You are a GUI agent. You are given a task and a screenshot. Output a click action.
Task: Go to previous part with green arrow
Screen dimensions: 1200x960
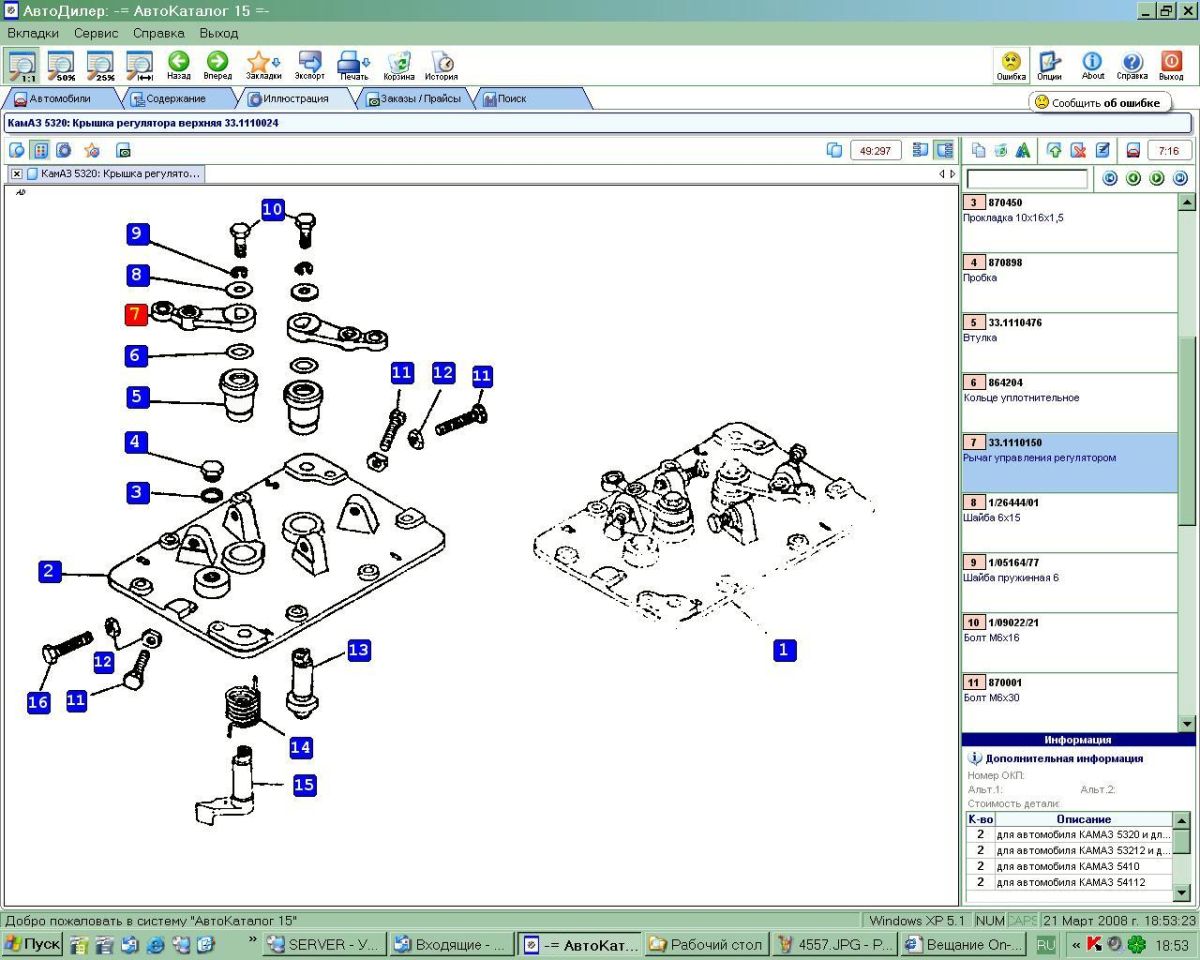pyautogui.click(x=1133, y=179)
